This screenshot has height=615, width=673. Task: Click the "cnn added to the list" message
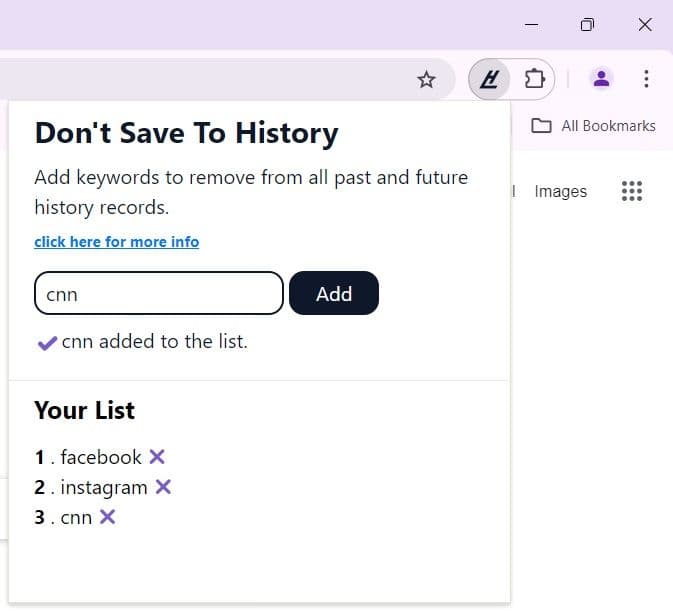(x=154, y=342)
